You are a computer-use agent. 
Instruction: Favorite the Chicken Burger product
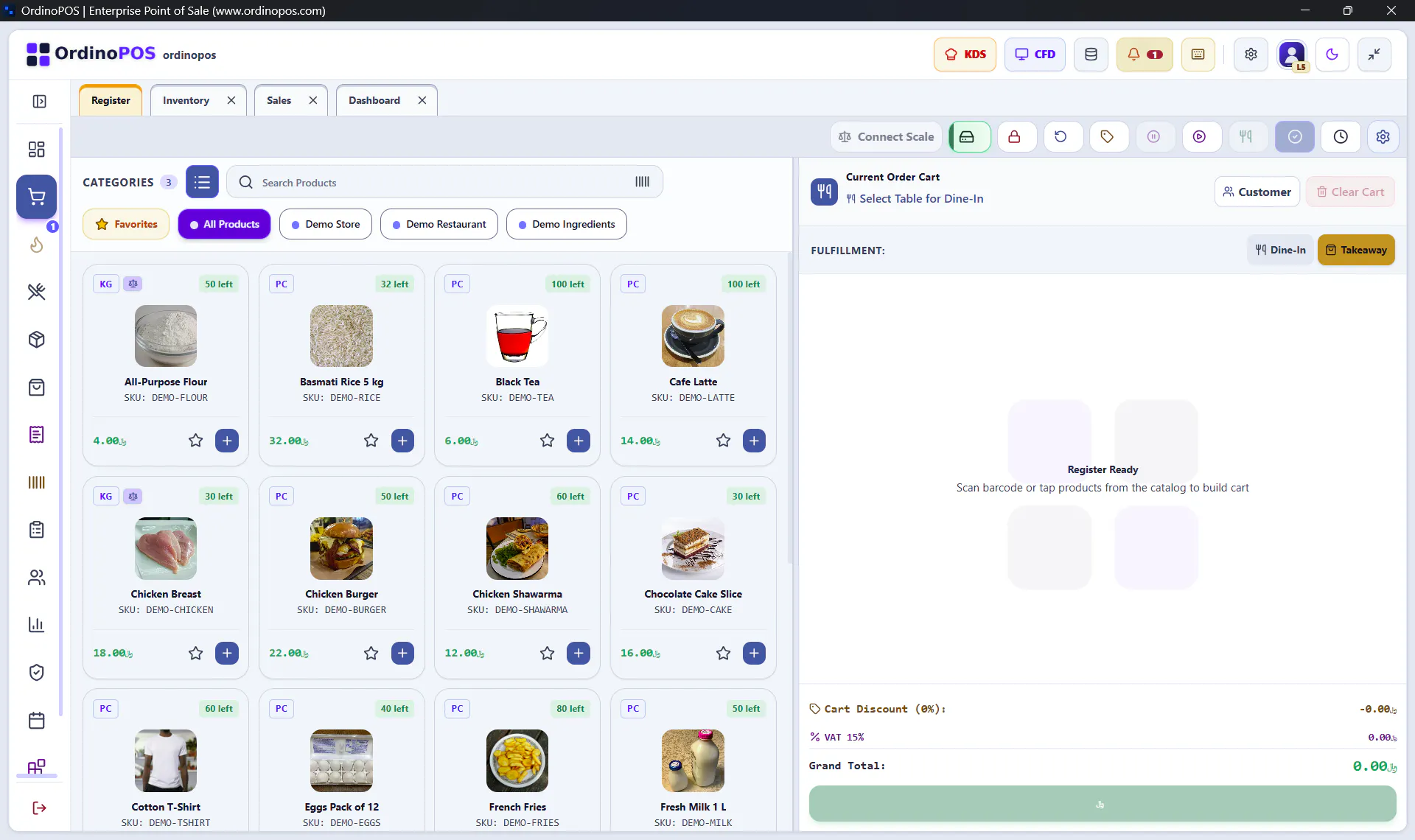point(371,653)
